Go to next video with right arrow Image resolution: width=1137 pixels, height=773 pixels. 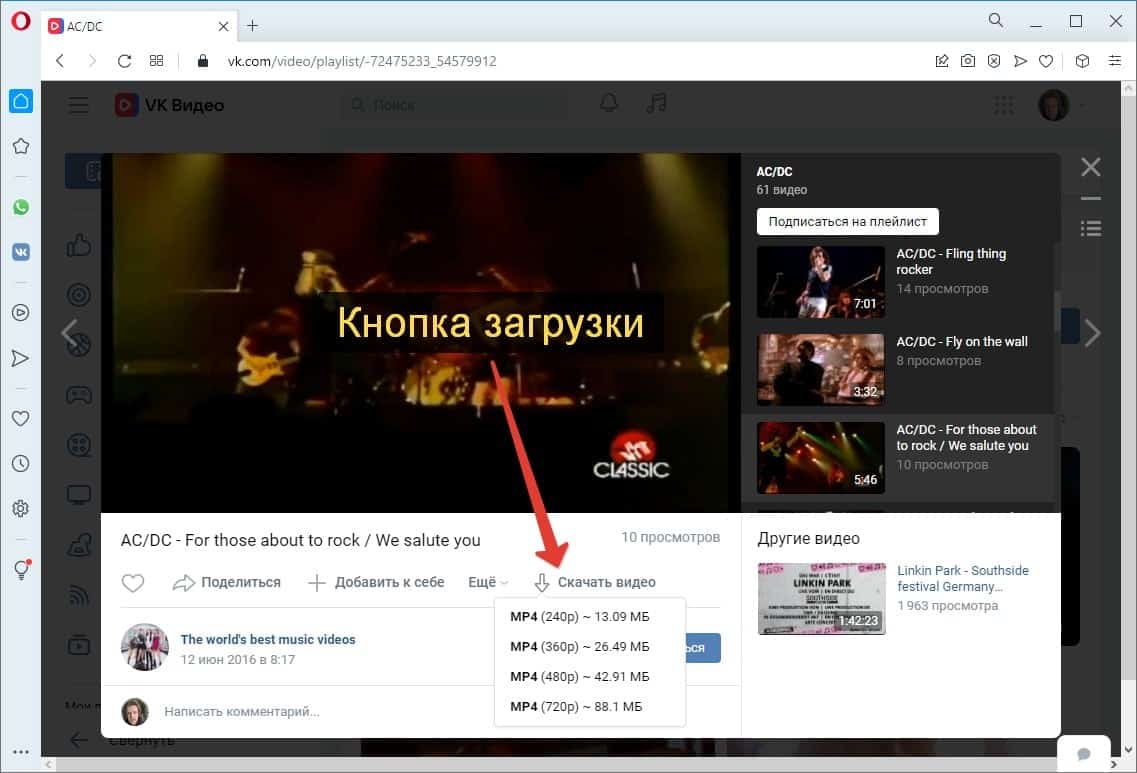point(1092,333)
